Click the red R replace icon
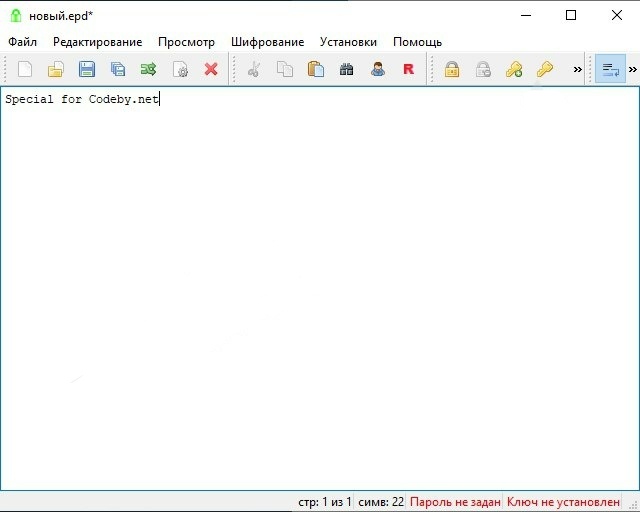The height and width of the screenshot is (512, 640). 409,69
